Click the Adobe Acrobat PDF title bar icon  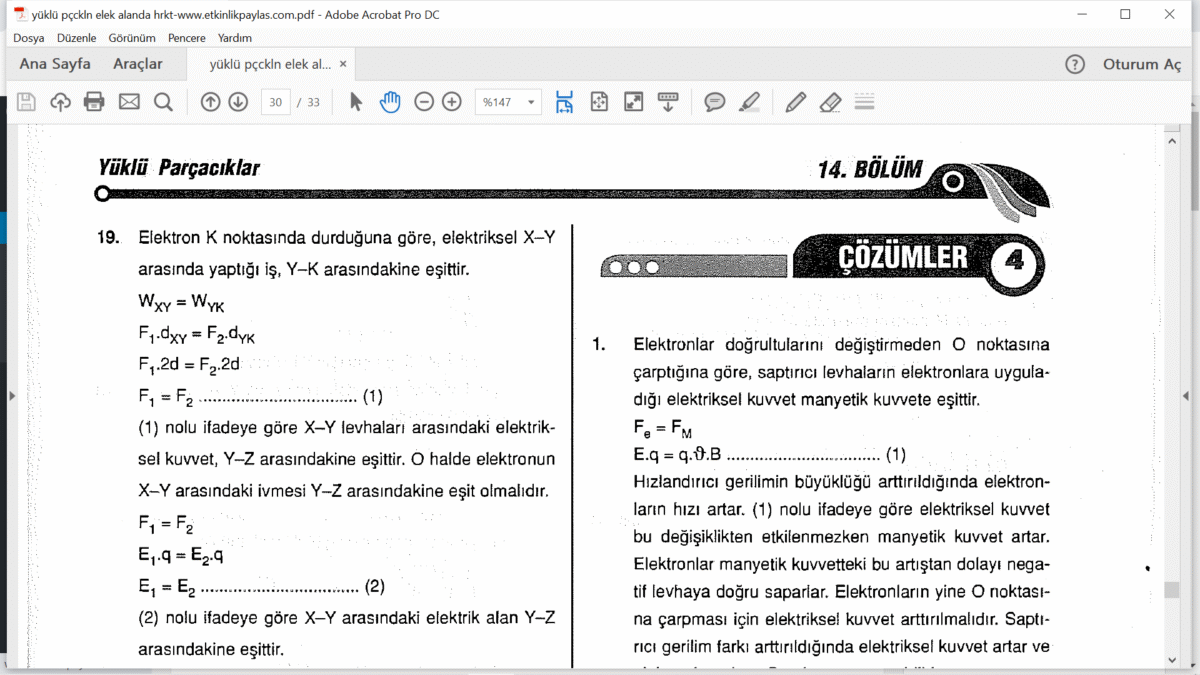click(19, 14)
